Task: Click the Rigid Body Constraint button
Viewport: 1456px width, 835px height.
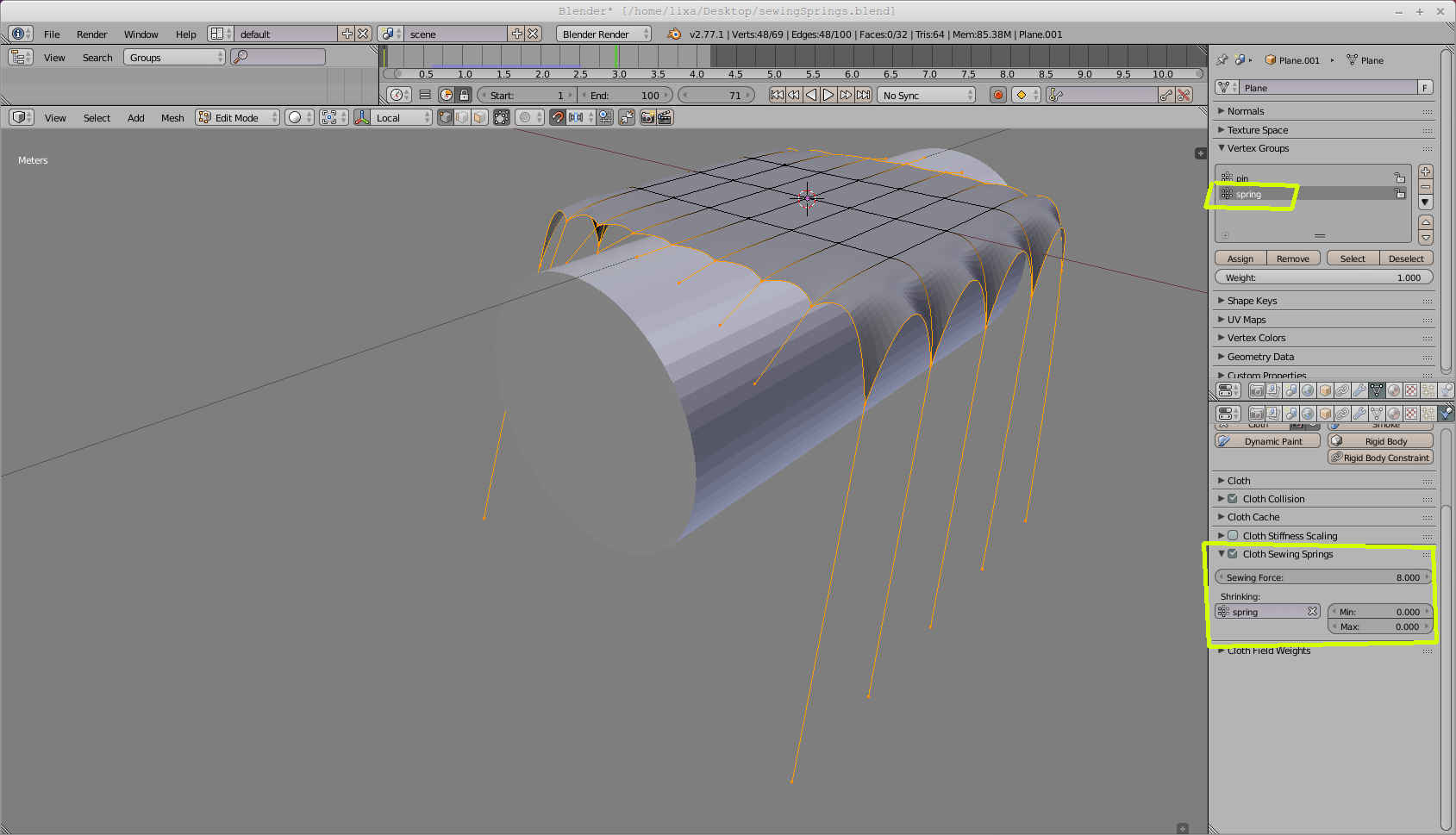Action: (x=1380, y=458)
